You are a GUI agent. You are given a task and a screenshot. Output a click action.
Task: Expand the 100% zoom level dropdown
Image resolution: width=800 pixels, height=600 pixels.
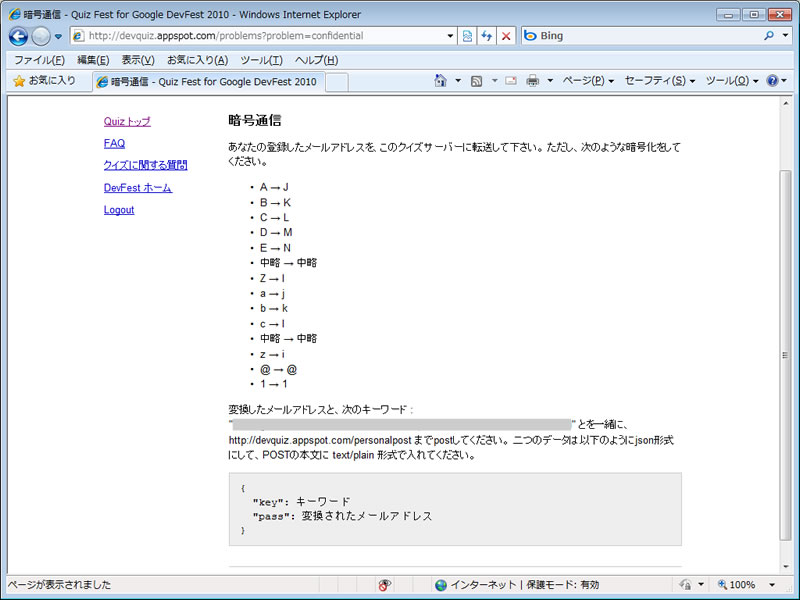coord(772,585)
